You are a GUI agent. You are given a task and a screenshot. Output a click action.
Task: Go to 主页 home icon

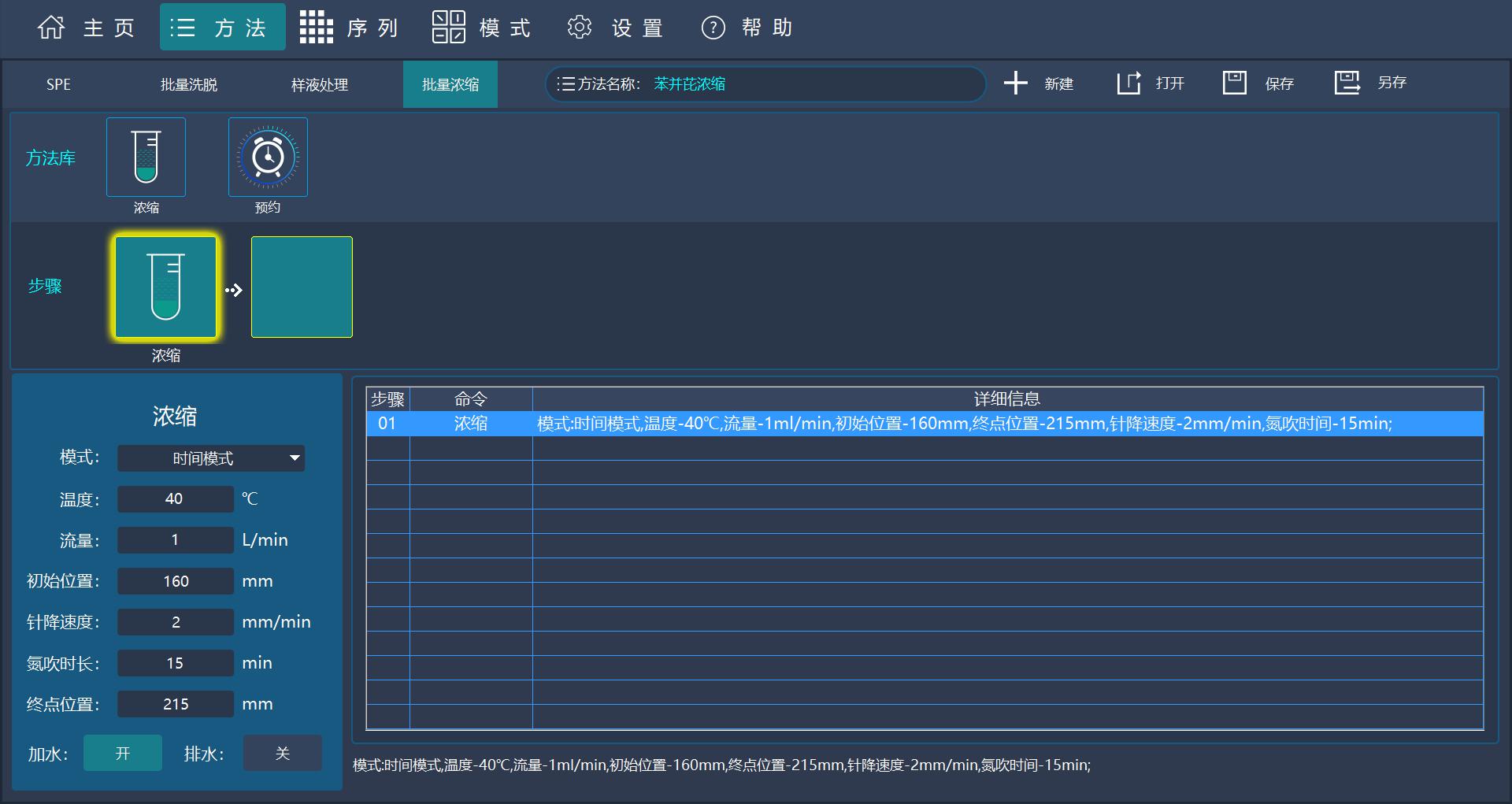pyautogui.click(x=51, y=28)
